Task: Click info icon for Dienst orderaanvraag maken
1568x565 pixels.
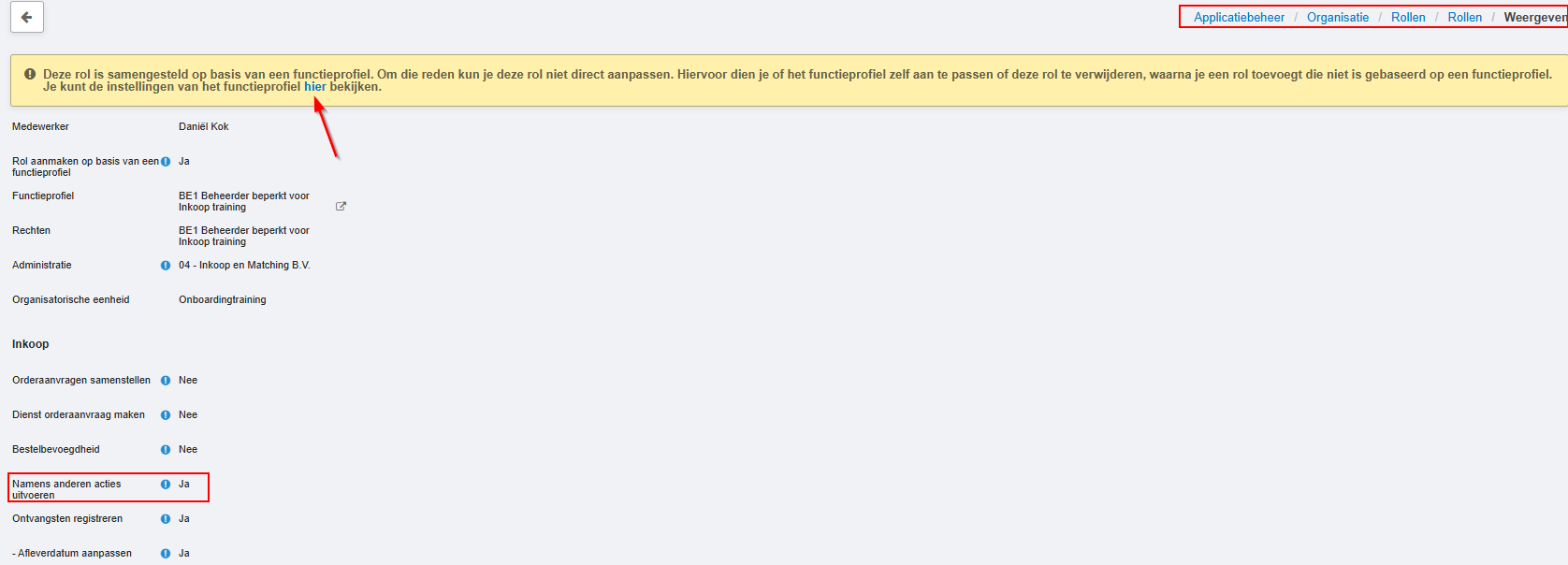Action: (x=166, y=415)
